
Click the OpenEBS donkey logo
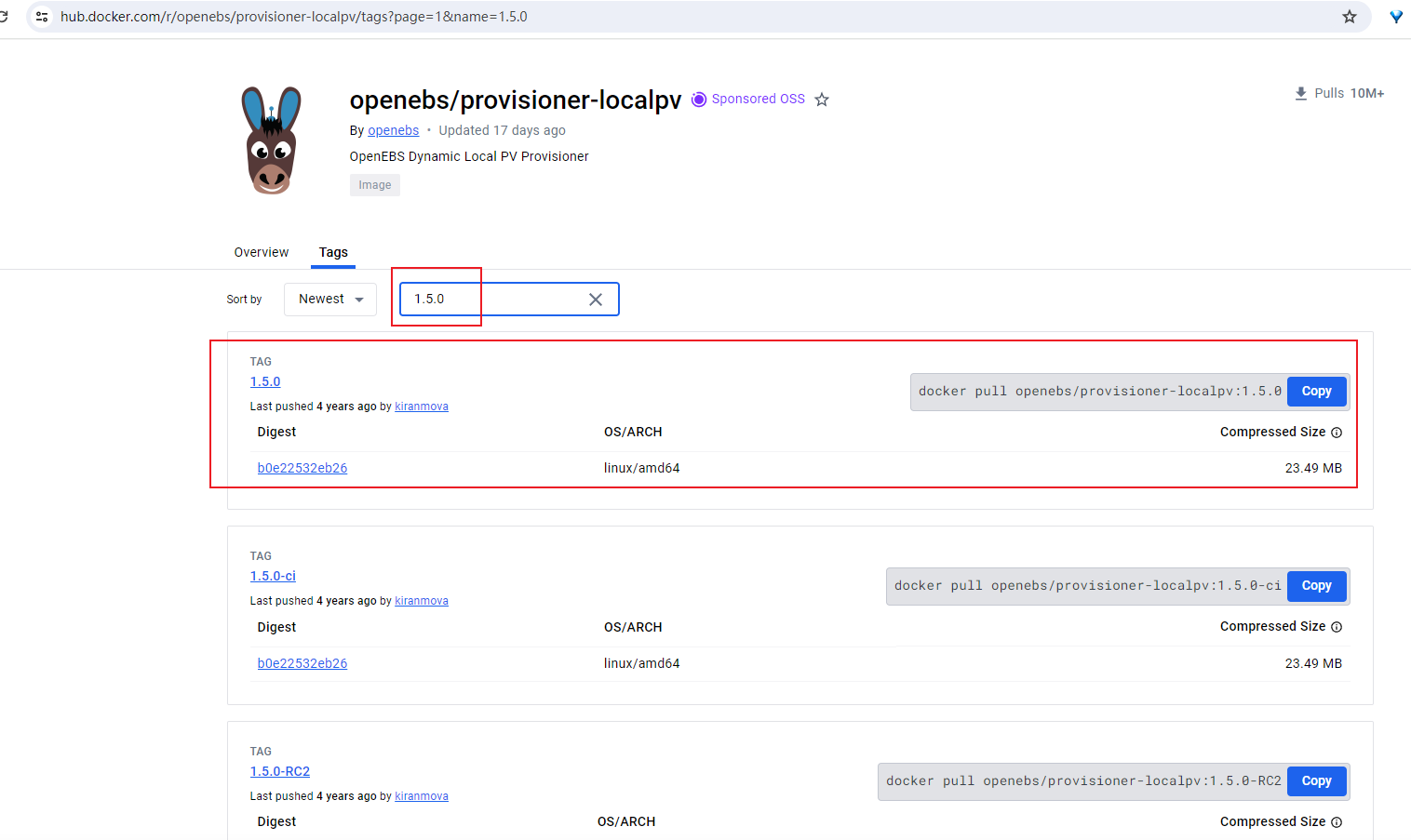(x=272, y=140)
